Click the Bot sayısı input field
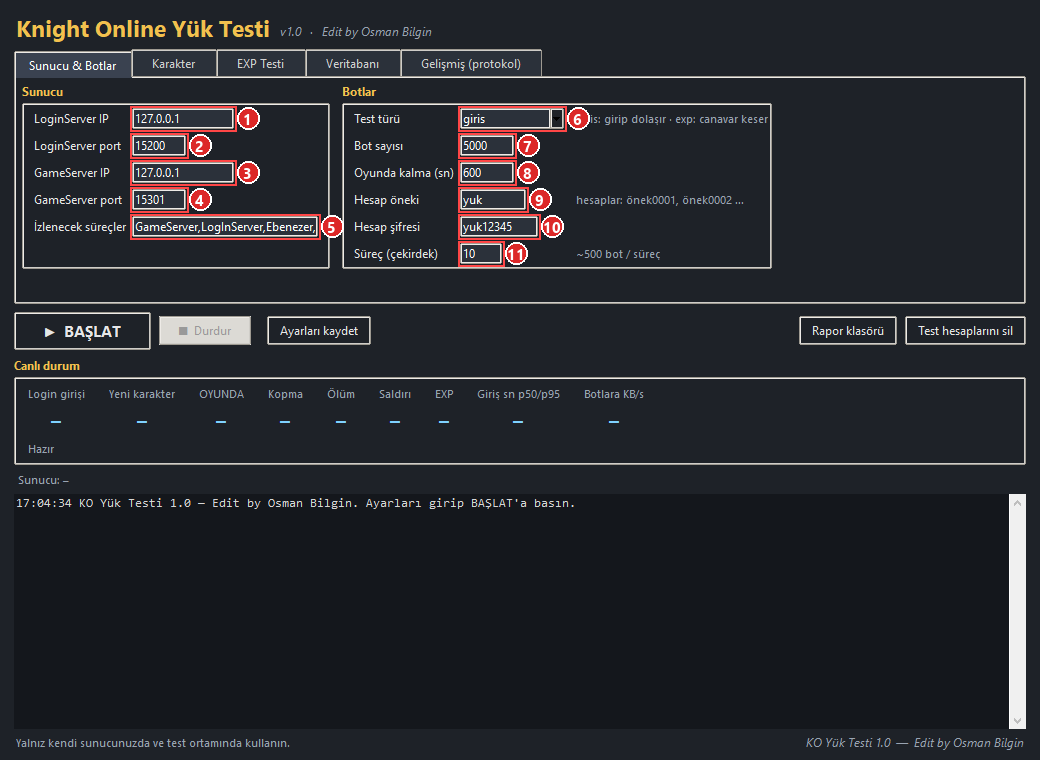 click(x=487, y=146)
